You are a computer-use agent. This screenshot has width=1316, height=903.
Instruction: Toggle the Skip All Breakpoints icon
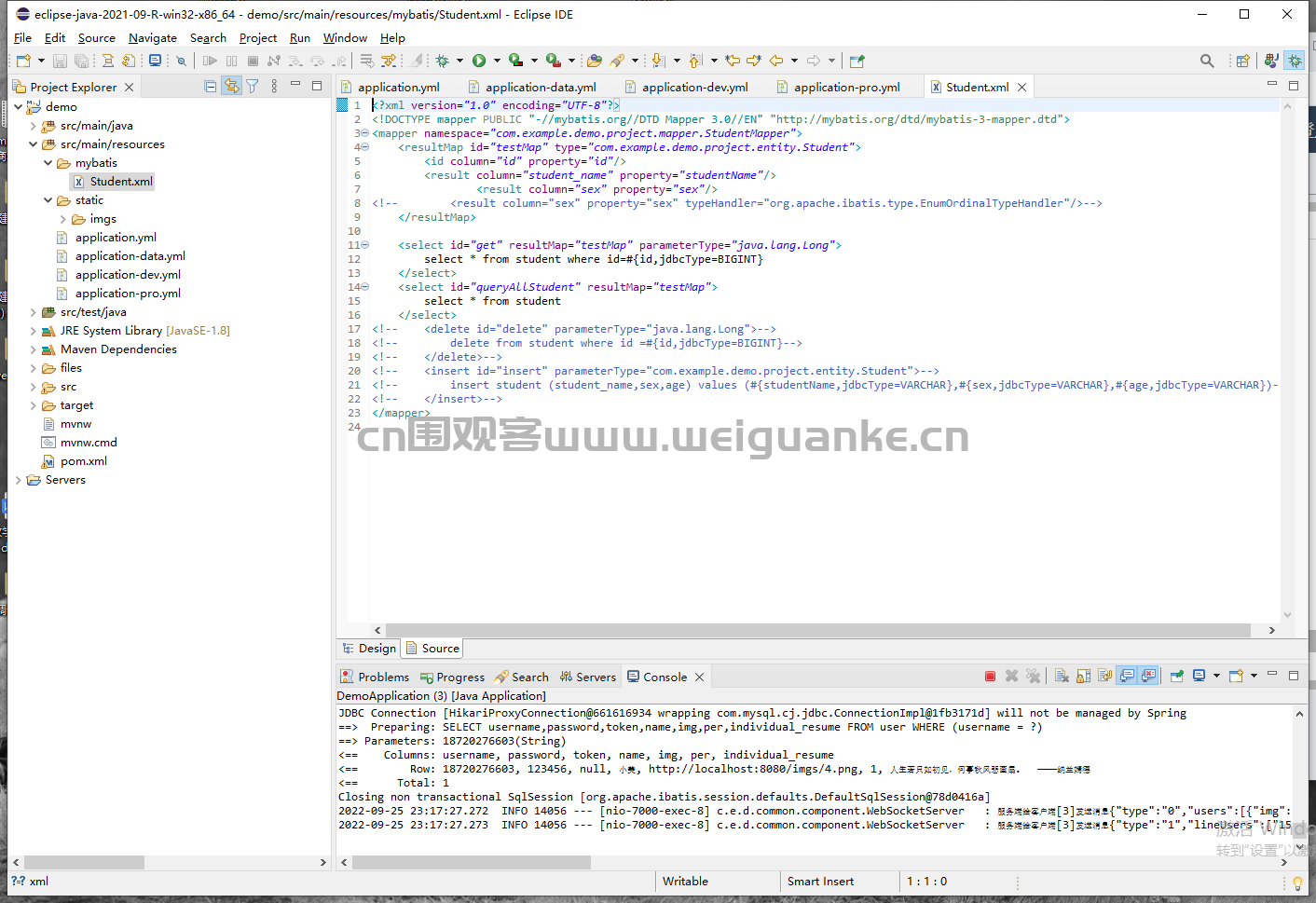(181, 61)
